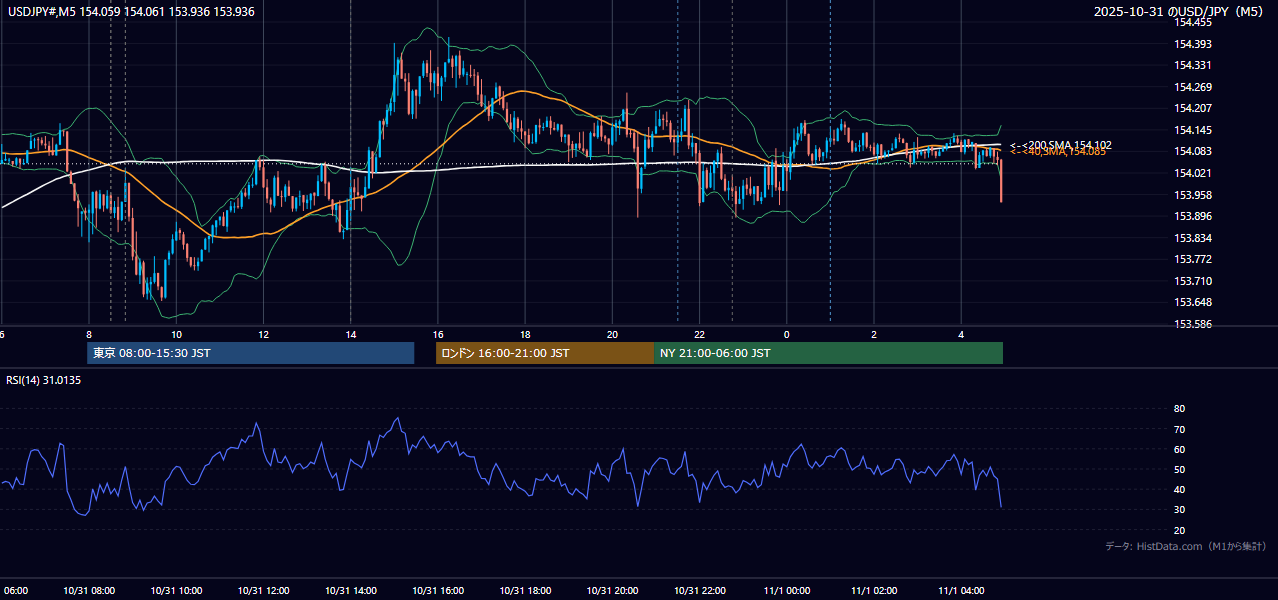Click the 11/1 00:00 time label
The image size is (1278, 600).
tap(787, 591)
